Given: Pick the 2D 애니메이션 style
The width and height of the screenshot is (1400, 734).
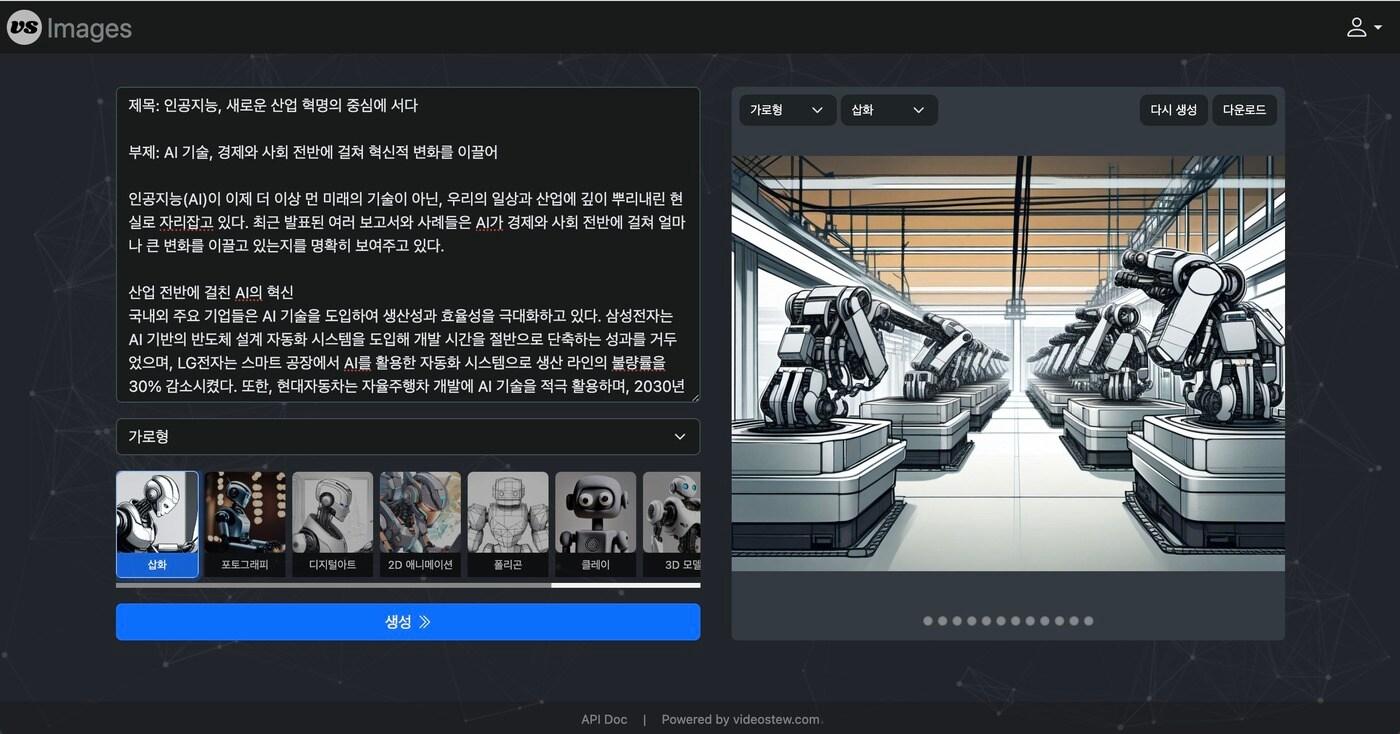Looking at the screenshot, I should (x=420, y=521).
